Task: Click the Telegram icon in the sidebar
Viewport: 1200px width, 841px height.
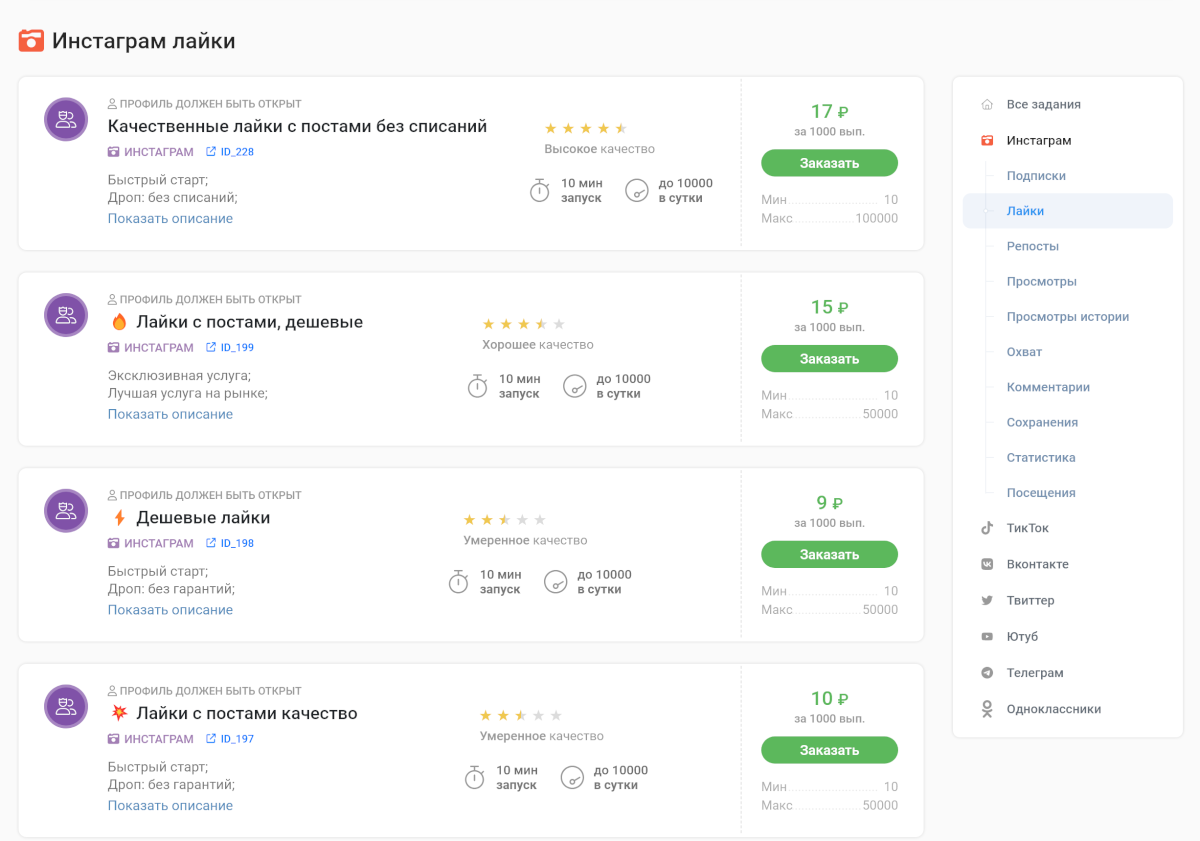Action: click(987, 673)
